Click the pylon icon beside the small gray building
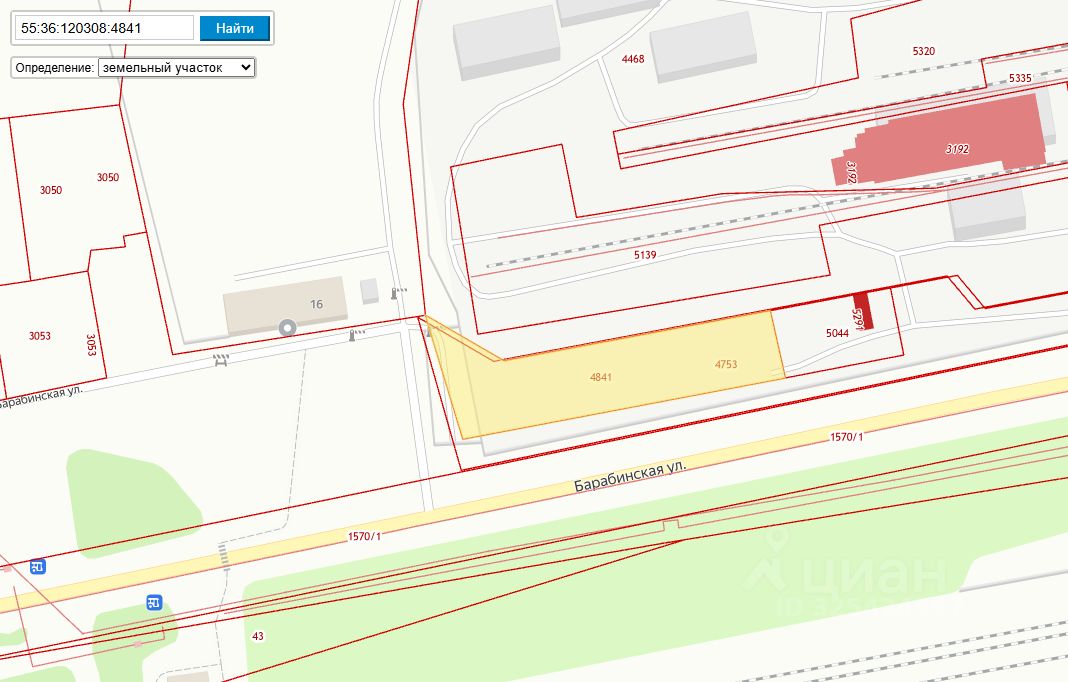Image resolution: width=1068 pixels, height=682 pixels. point(396,294)
